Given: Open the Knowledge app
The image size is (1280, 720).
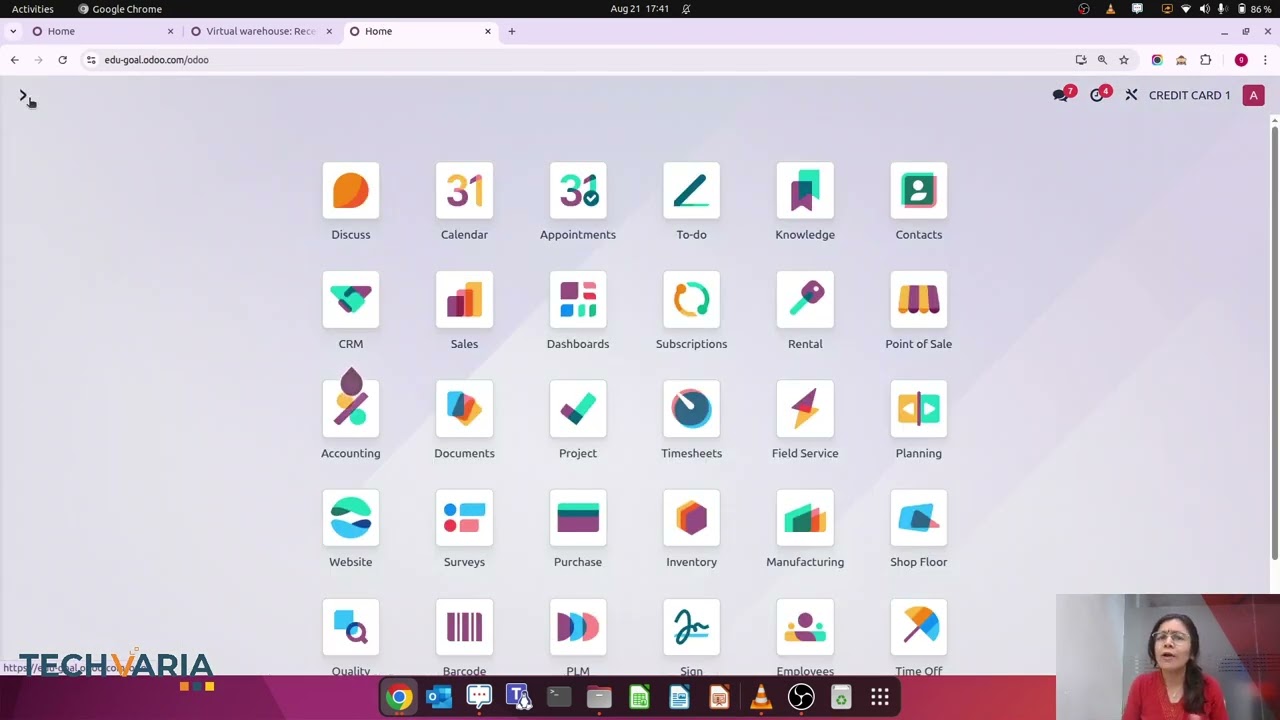Looking at the screenshot, I should 805,191.
